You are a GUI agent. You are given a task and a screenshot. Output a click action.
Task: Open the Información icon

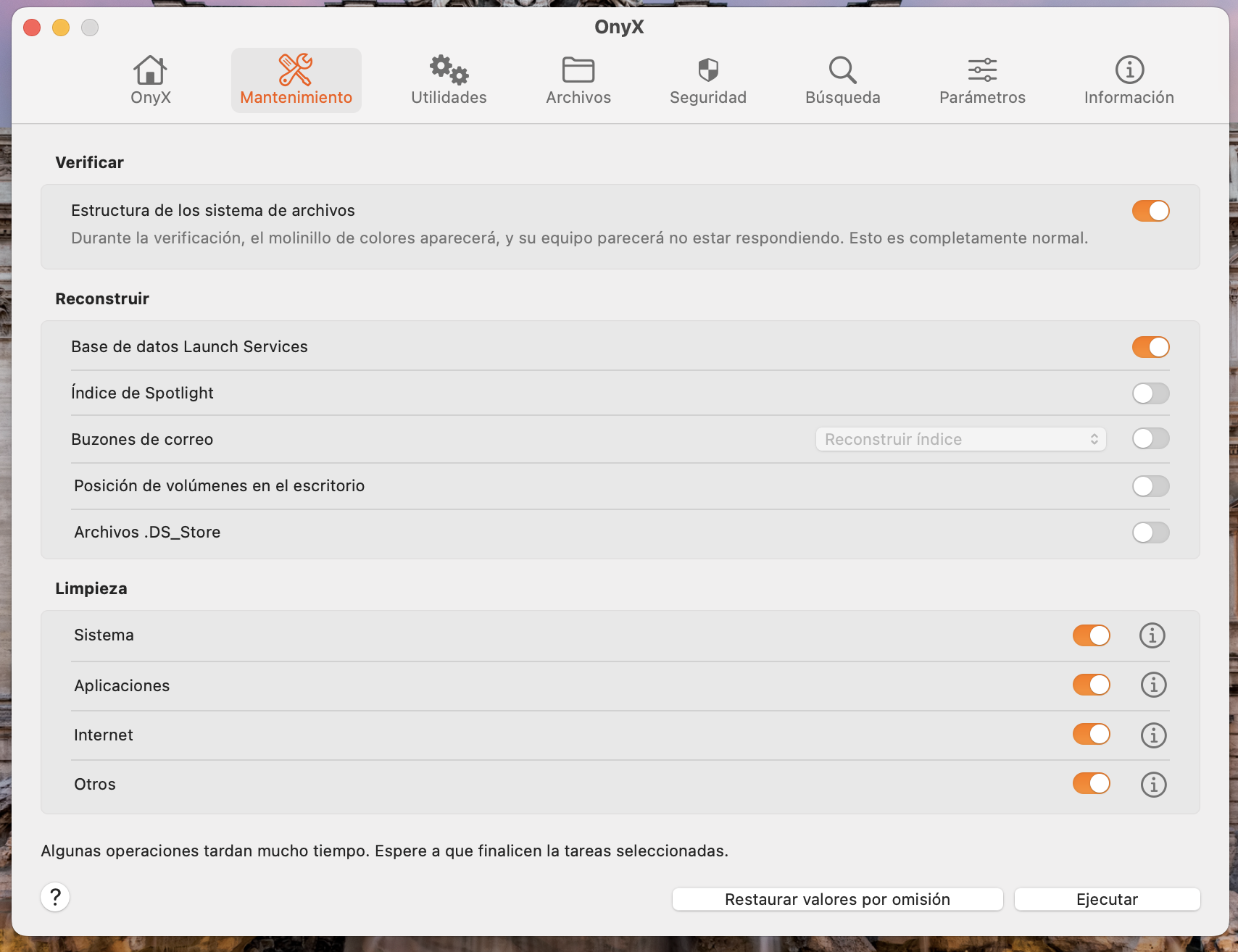pyautogui.click(x=1129, y=70)
